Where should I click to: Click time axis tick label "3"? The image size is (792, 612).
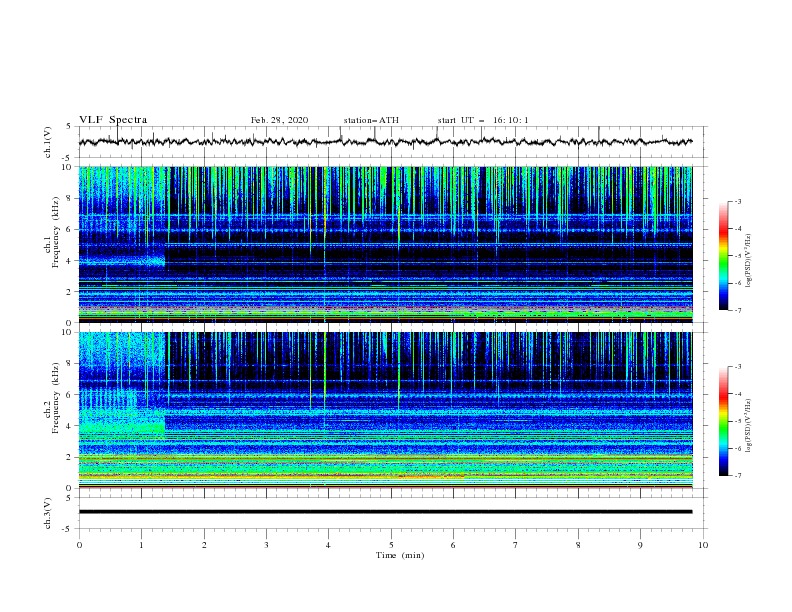point(266,545)
